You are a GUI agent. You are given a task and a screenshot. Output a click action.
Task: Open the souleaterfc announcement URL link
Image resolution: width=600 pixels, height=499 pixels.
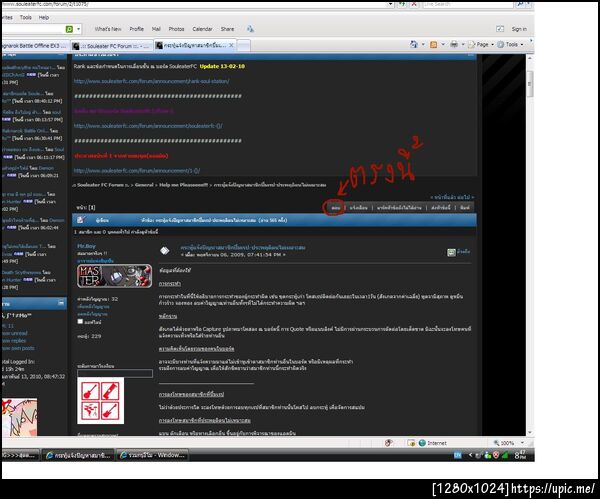[148, 126]
